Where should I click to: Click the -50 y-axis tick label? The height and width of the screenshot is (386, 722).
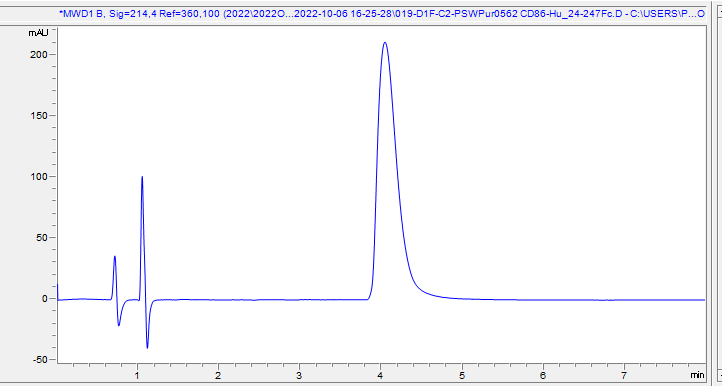tap(39, 360)
